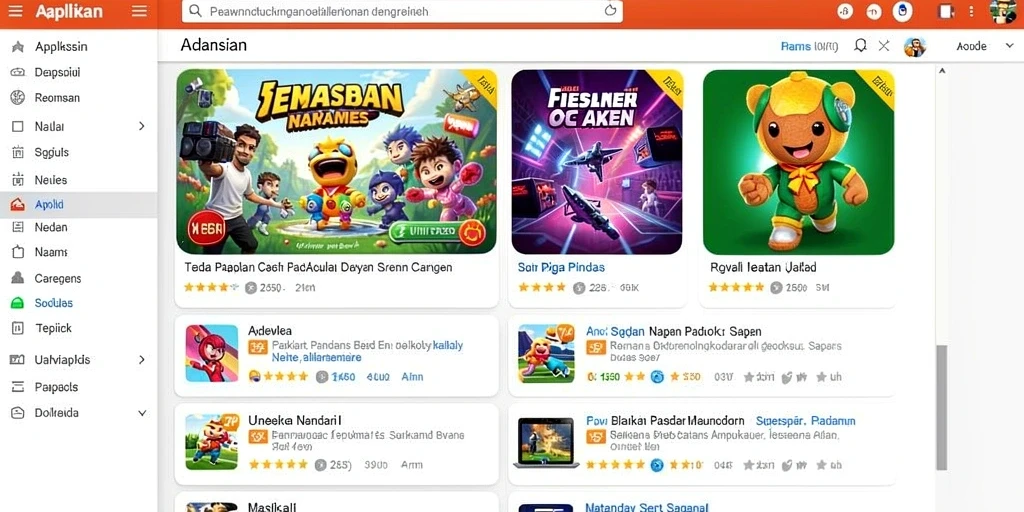The image size is (1024, 512).
Task: Click the search magnifier icon
Action: coord(195,11)
